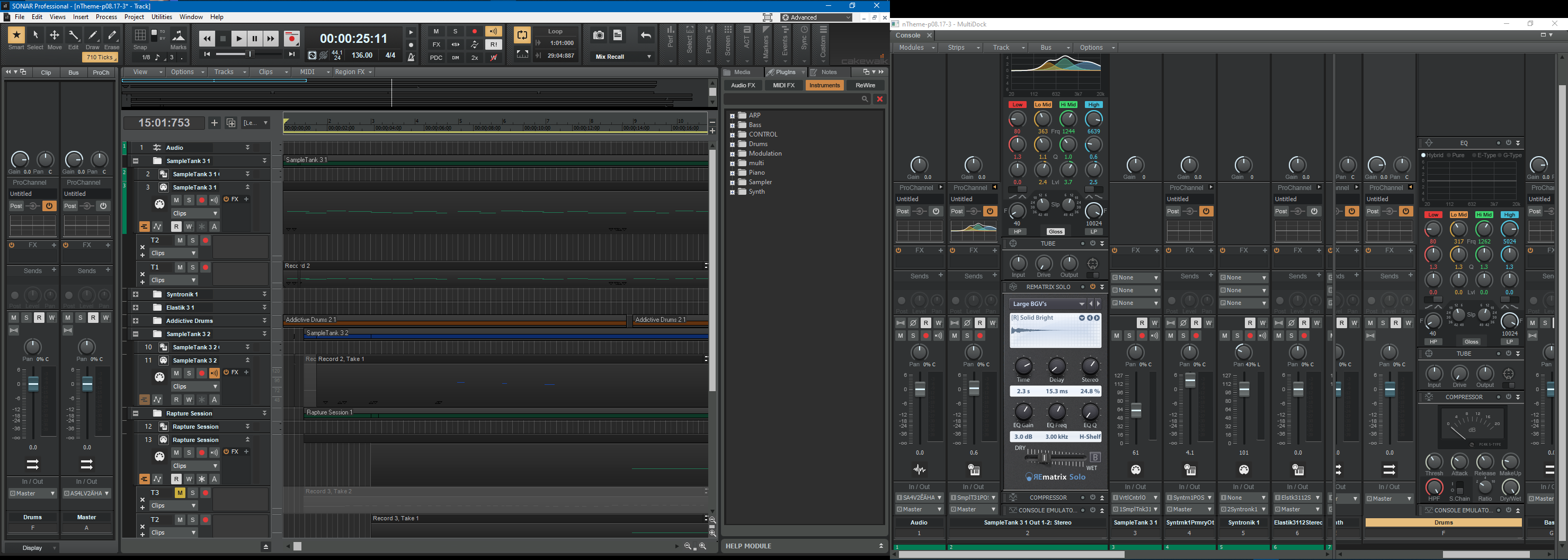Switch to ProCh inspector tab

tap(101, 73)
